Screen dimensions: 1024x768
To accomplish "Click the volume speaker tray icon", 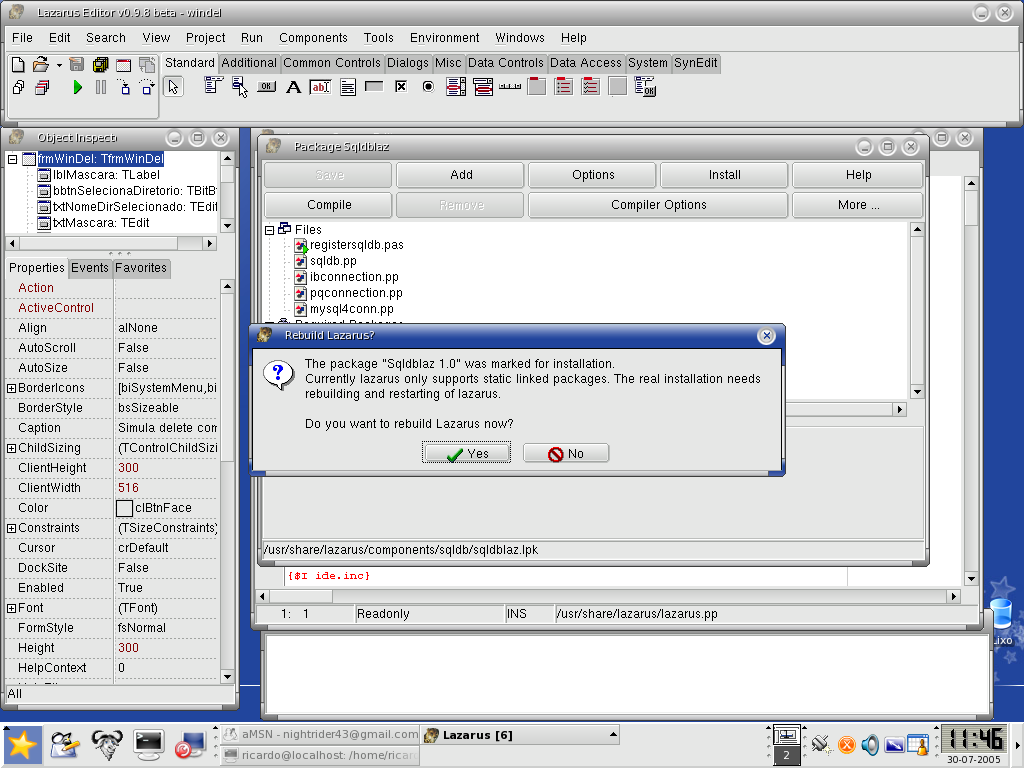I will pyautogui.click(x=870, y=744).
